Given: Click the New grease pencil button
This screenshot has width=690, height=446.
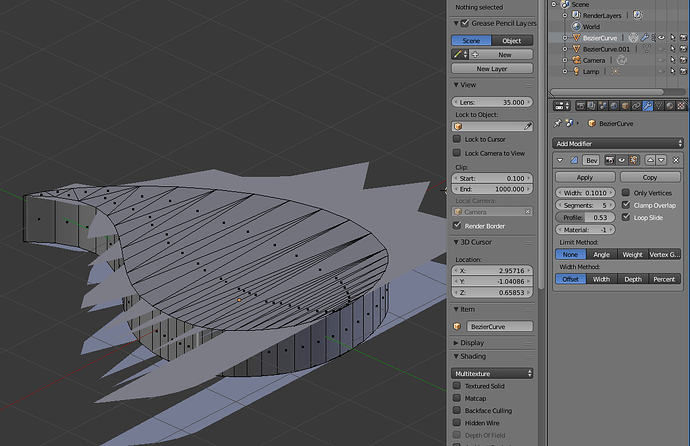Looking at the screenshot, I should pyautogui.click(x=501, y=55).
